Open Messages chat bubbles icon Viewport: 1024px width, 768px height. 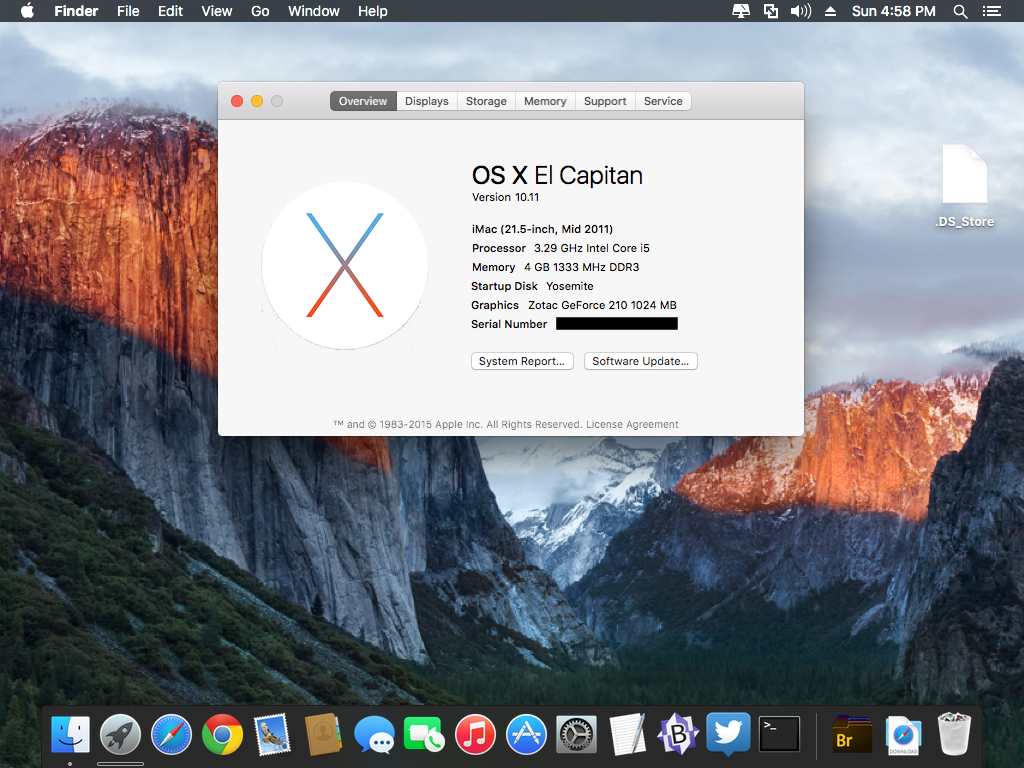(x=374, y=736)
